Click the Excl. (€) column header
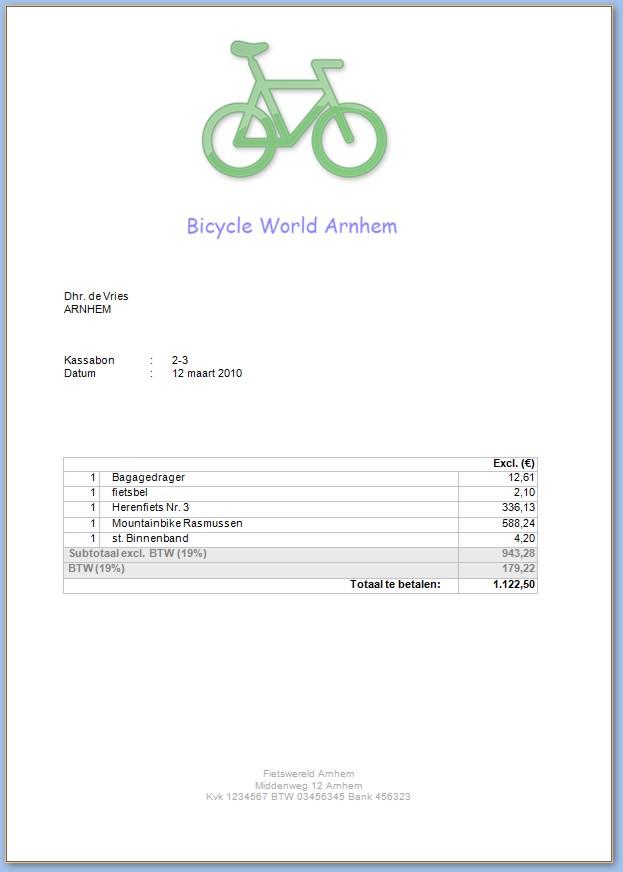The height and width of the screenshot is (872, 623). coord(514,464)
